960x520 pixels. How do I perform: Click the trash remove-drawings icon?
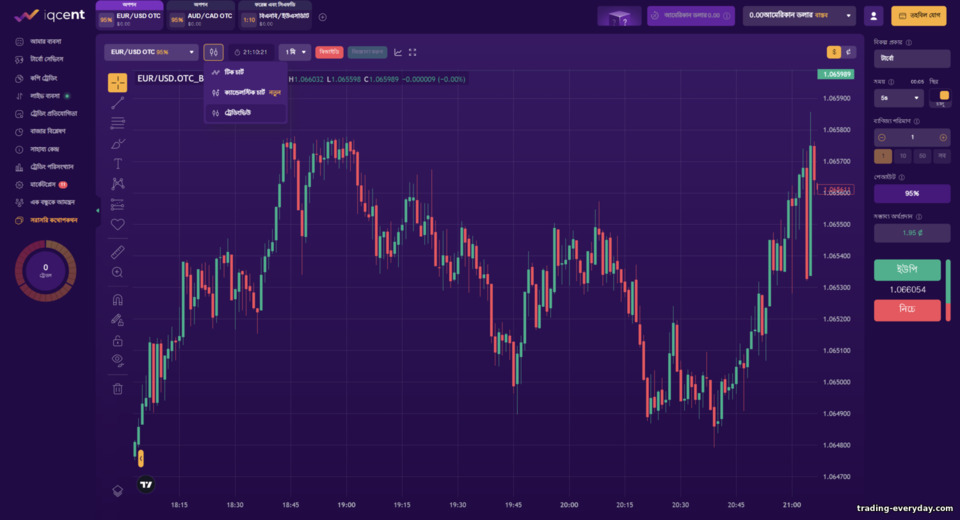(118, 388)
